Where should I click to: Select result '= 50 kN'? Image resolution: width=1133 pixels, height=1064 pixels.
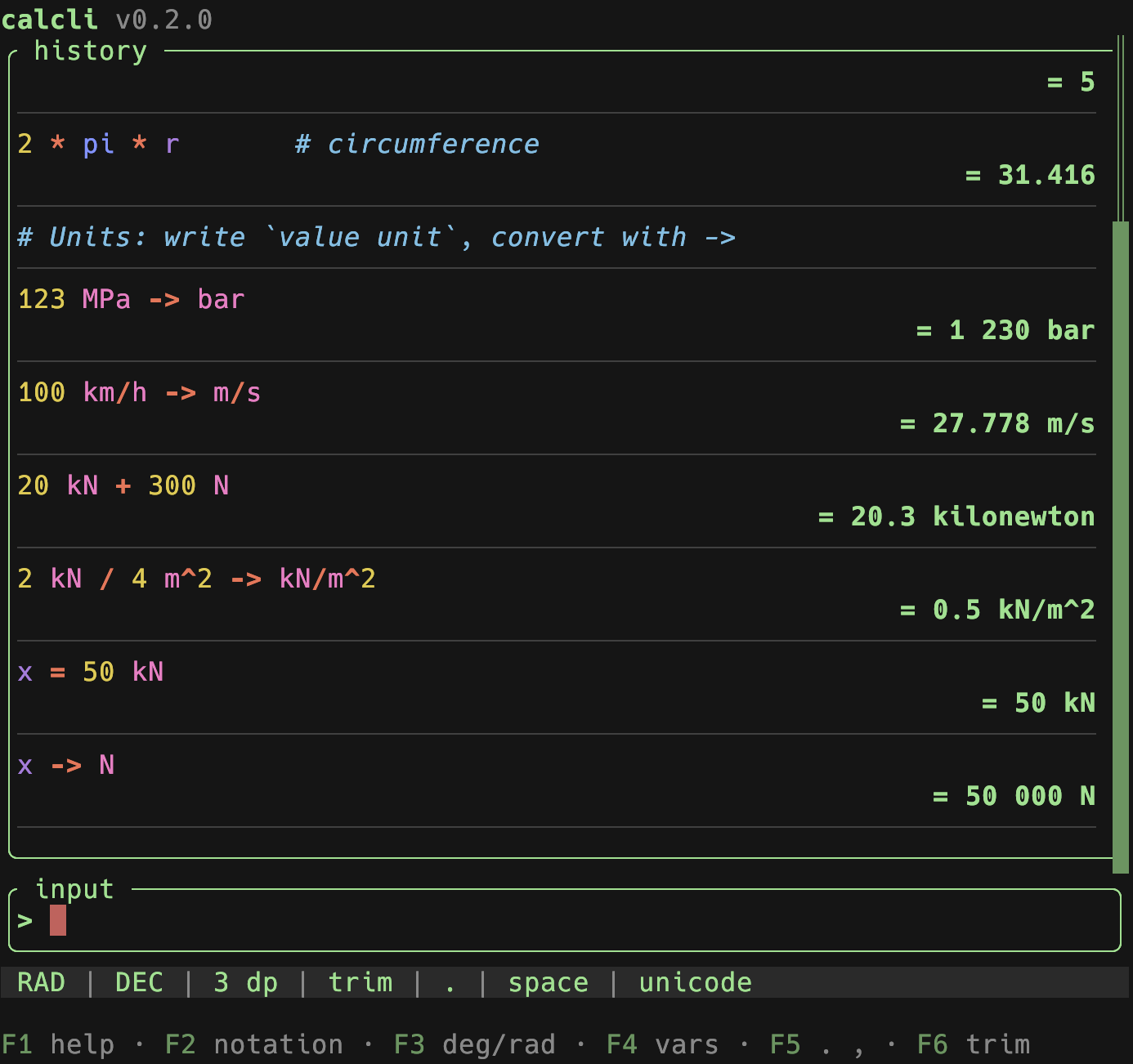coord(1038,703)
